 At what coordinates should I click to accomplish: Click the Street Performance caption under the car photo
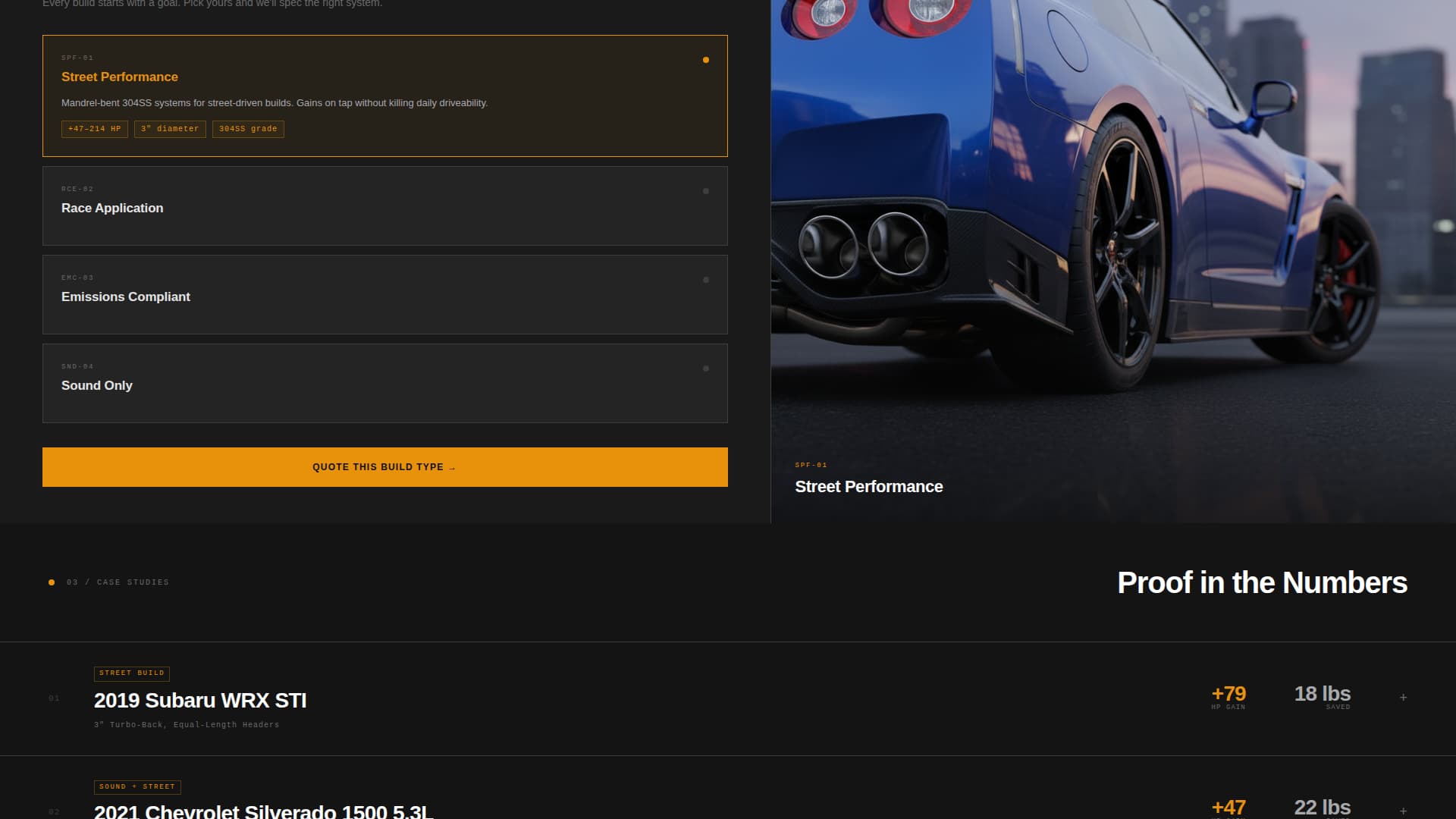(869, 486)
